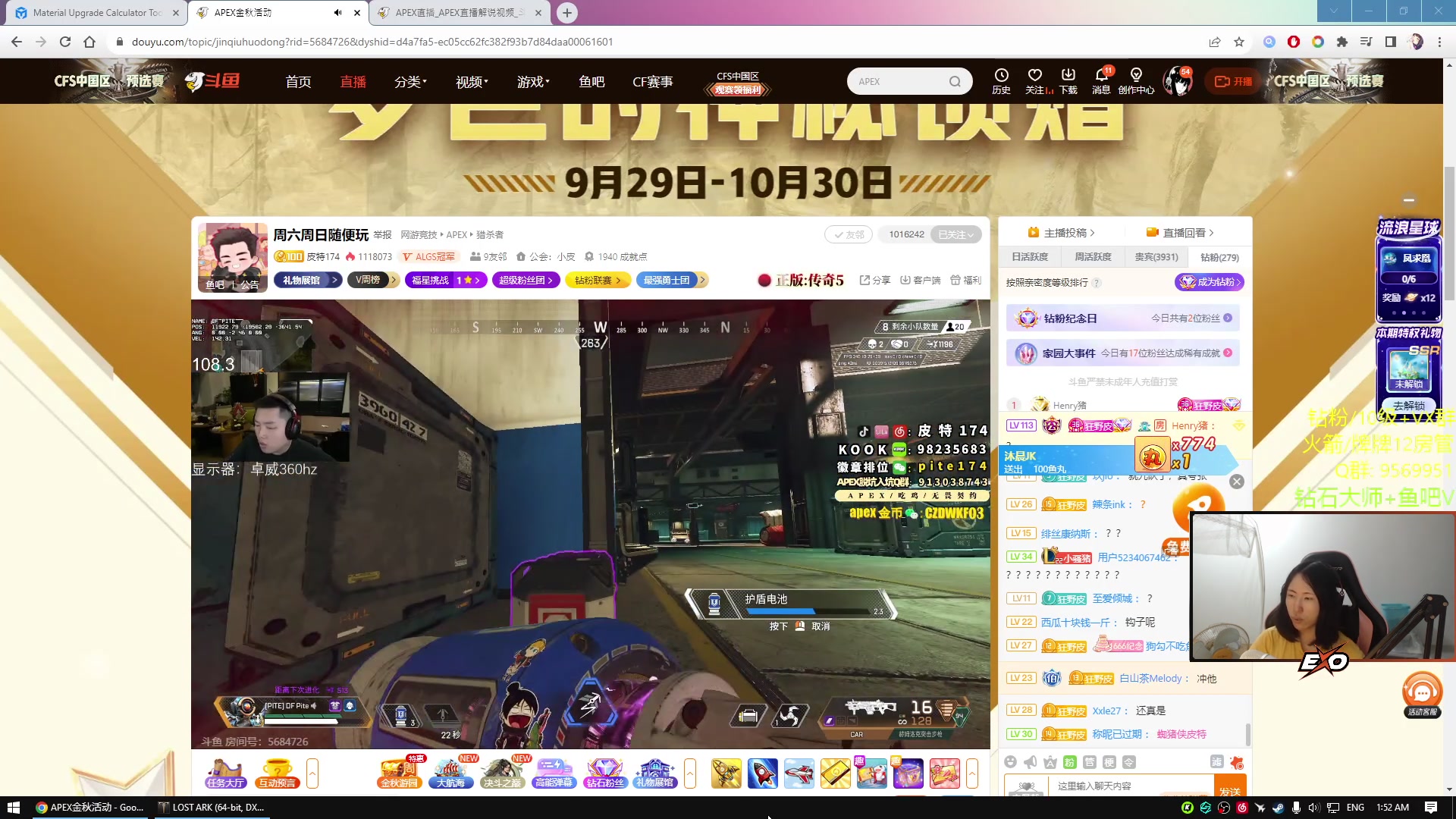1456x819 pixels.
Task: Open the 任务大厅 task hall icon
Action: tap(225, 773)
